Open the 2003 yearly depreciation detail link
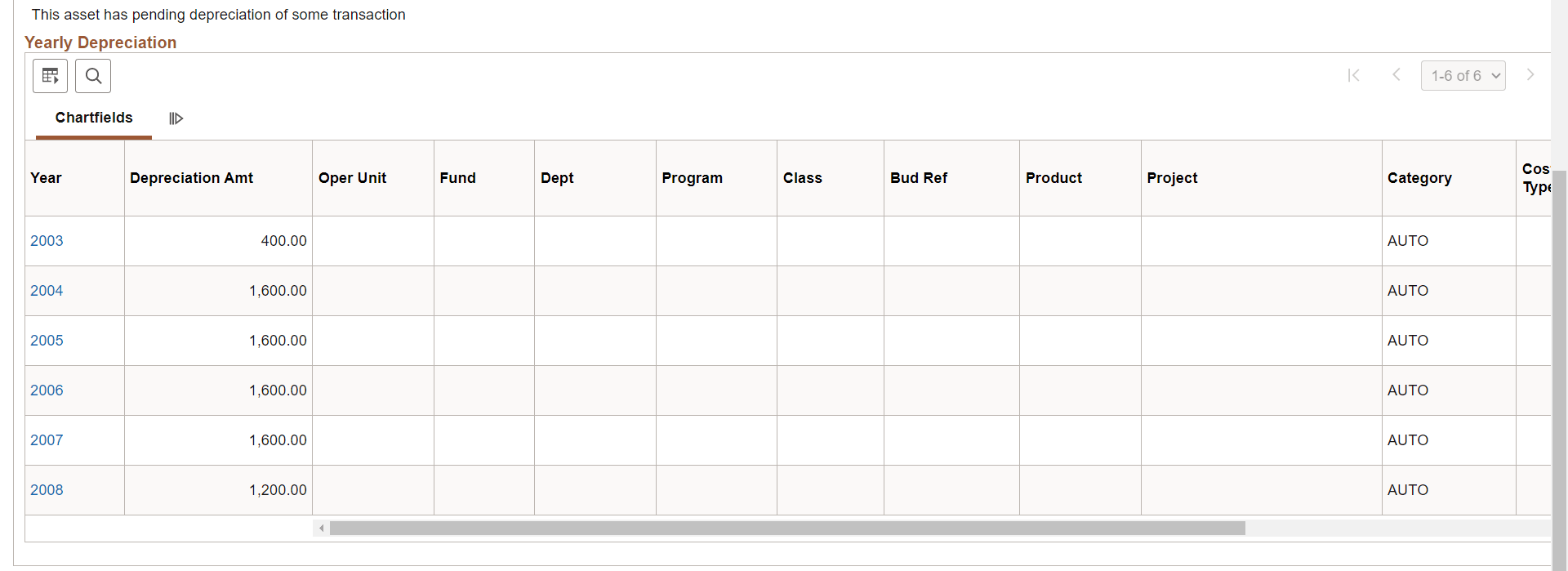Image resolution: width=1568 pixels, height=571 pixels. (x=47, y=240)
